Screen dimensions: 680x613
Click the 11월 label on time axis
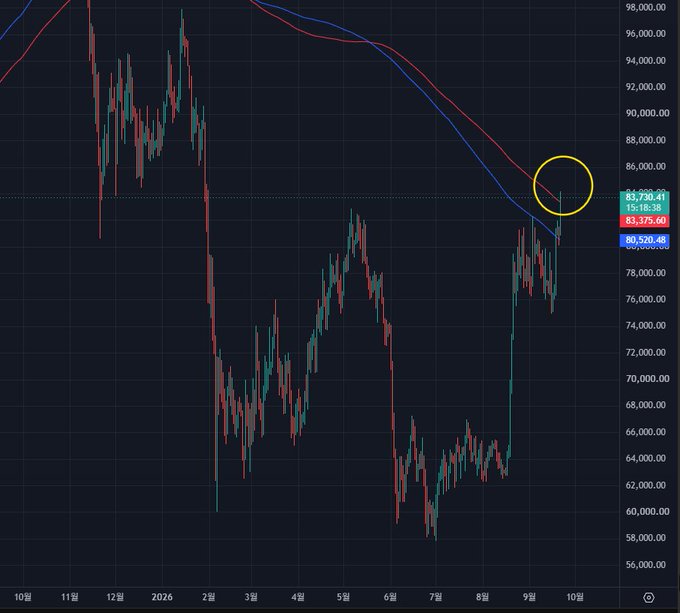coord(70,597)
